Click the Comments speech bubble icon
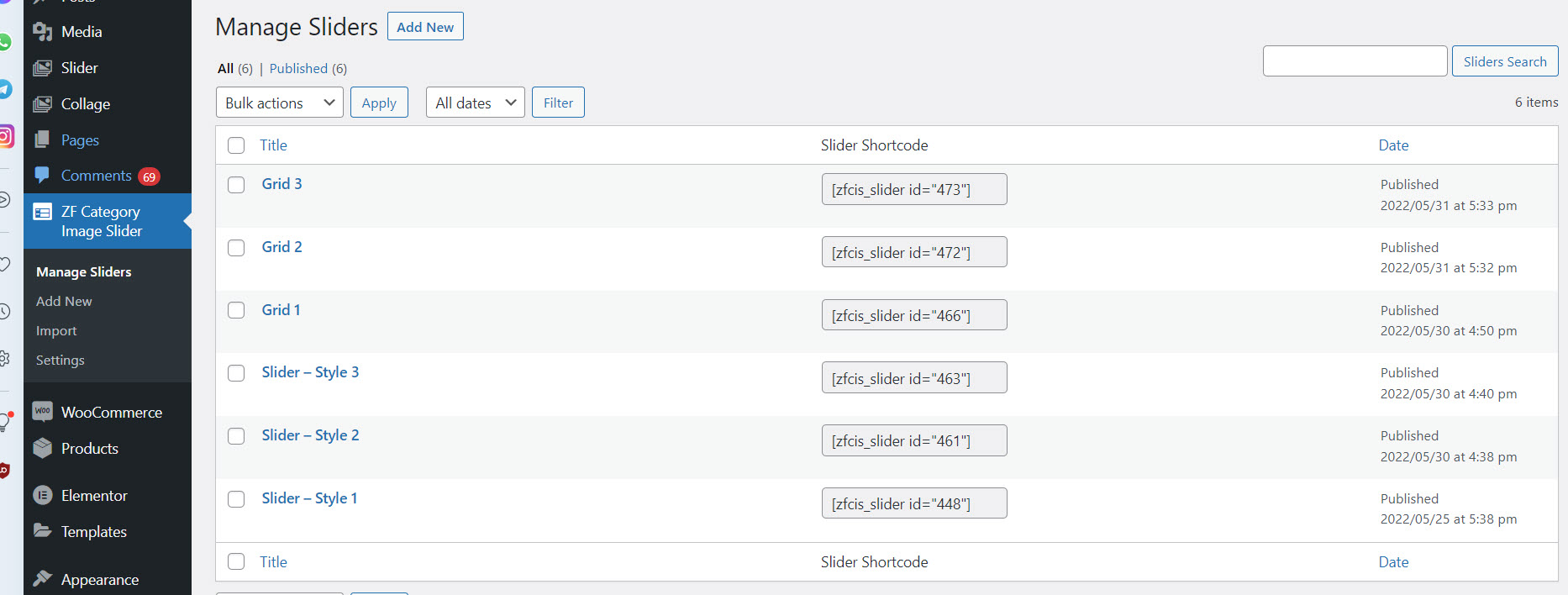The height and width of the screenshot is (595, 1568). tap(42, 175)
